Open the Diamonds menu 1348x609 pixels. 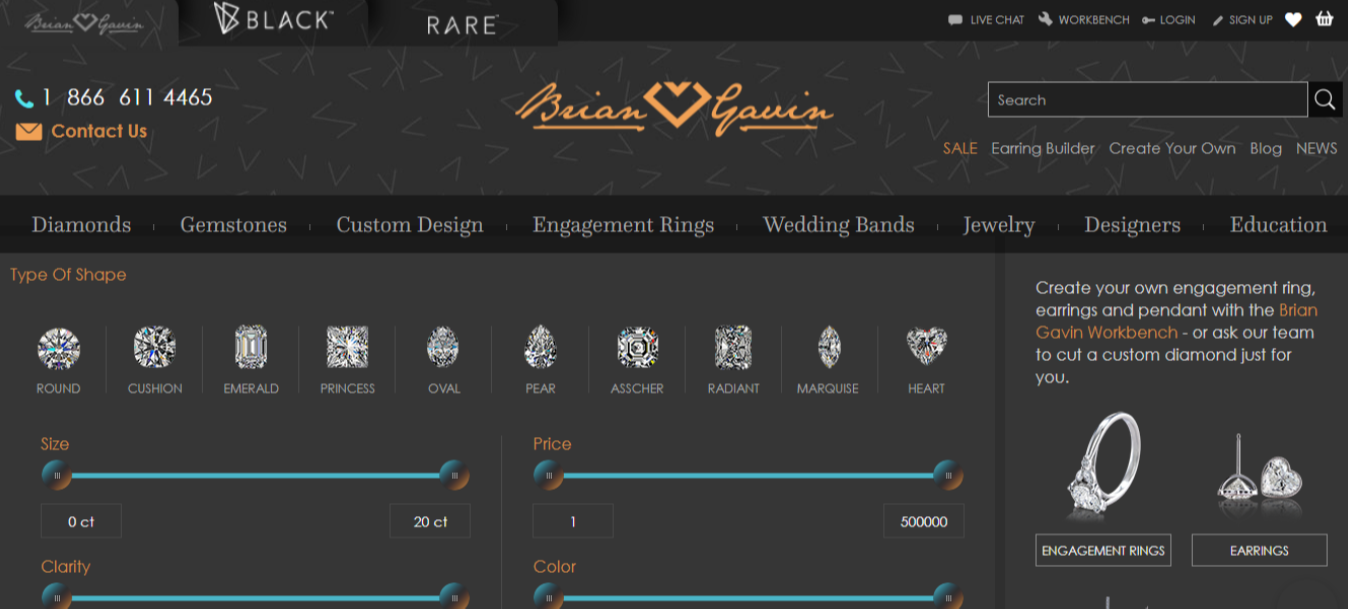pos(81,225)
